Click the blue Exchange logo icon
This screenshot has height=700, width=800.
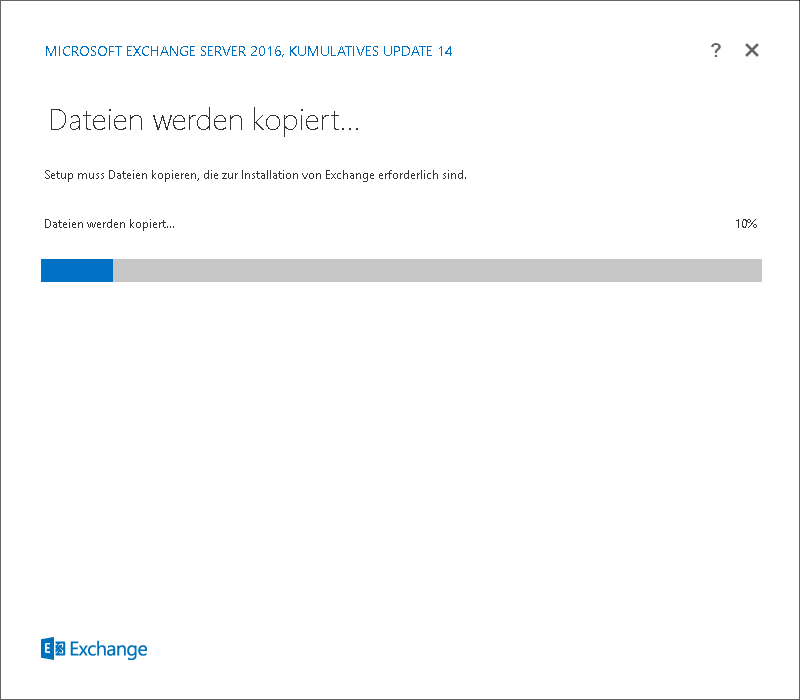pyautogui.click(x=53, y=649)
